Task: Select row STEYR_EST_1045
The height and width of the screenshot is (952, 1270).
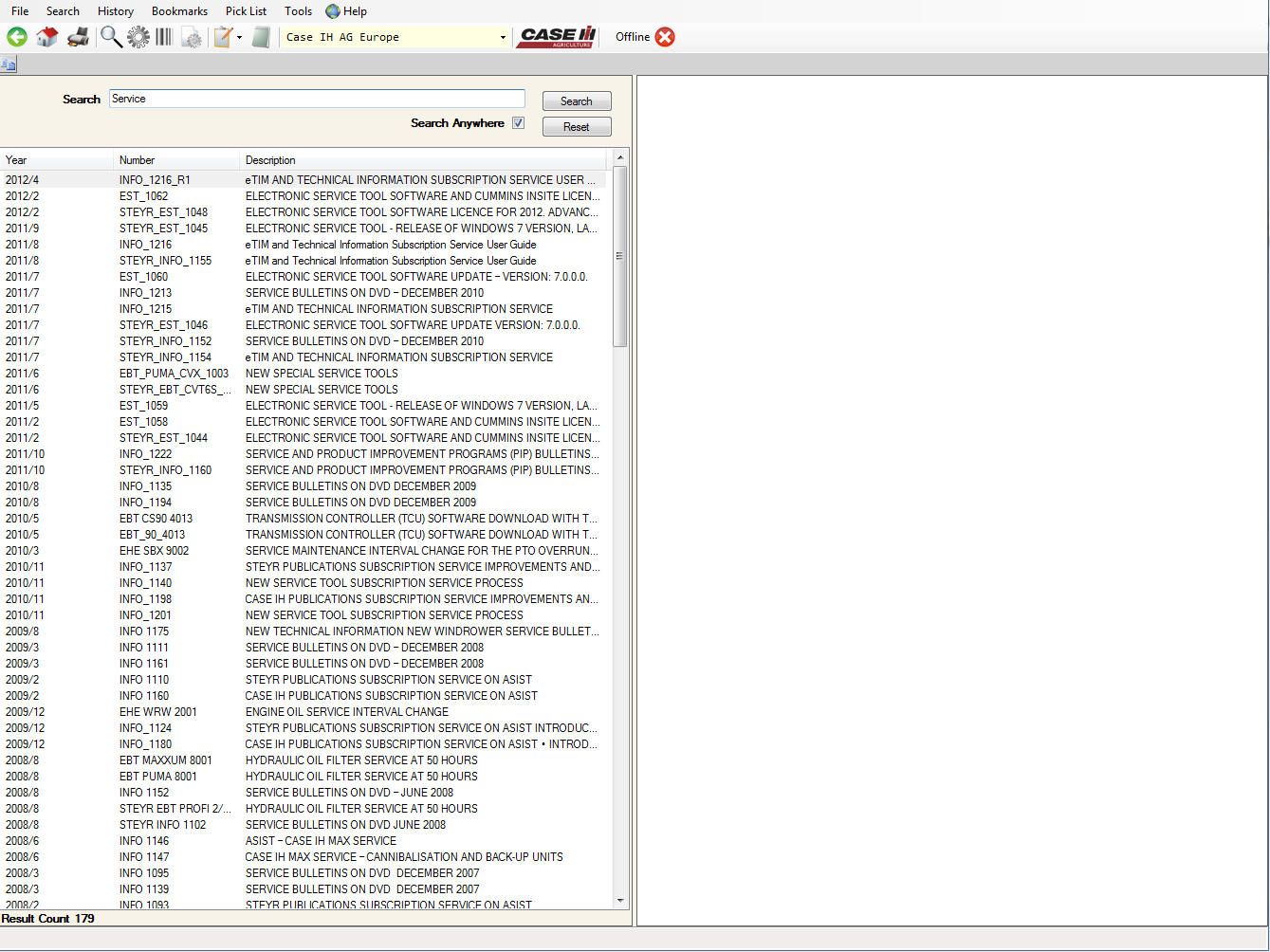Action: click(304, 229)
